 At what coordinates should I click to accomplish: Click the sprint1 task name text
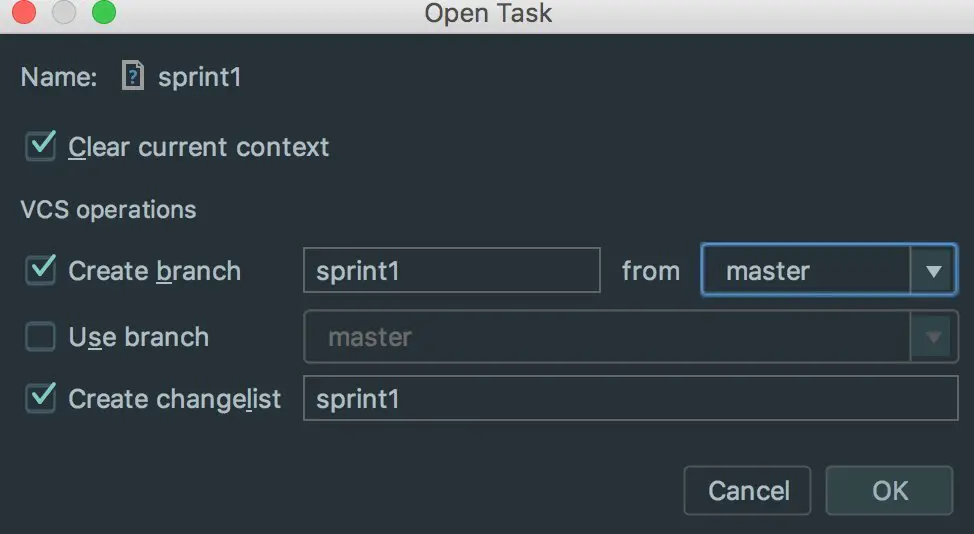point(200,77)
